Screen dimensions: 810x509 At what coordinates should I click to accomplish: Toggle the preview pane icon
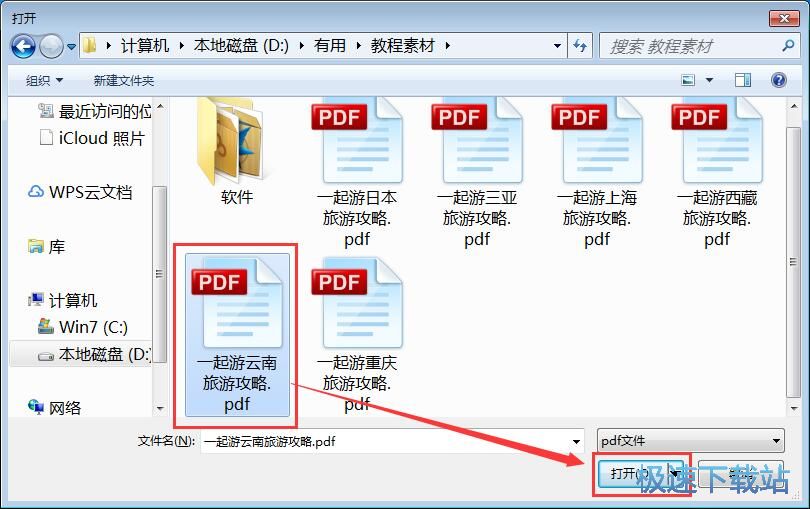[743, 80]
